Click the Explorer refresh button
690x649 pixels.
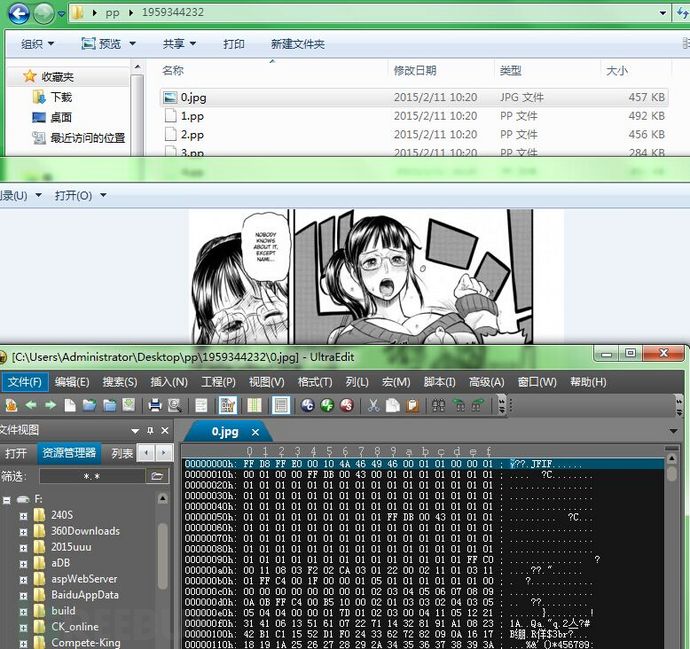(x=682, y=13)
